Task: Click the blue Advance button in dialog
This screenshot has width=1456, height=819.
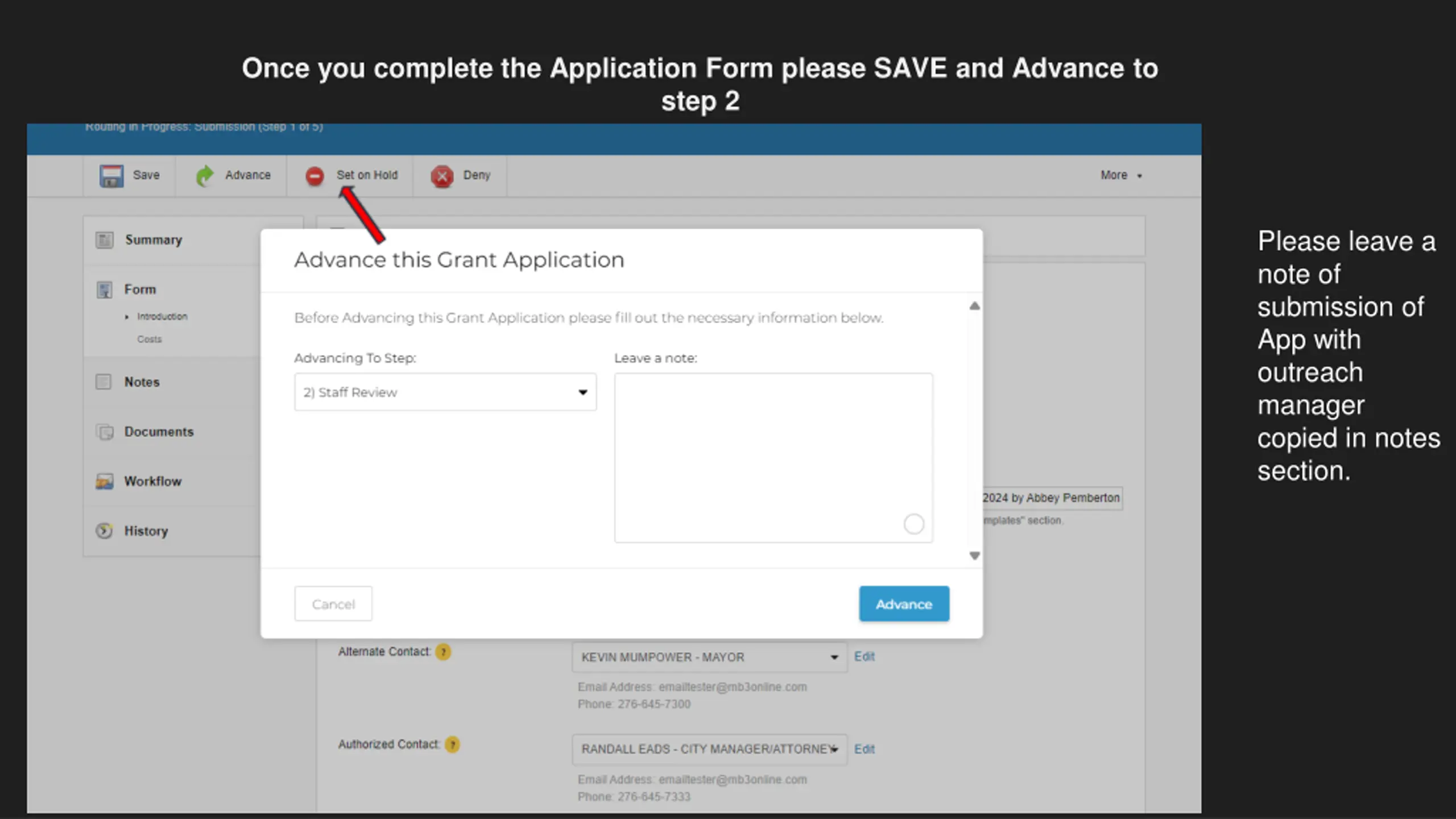Action: tap(904, 604)
